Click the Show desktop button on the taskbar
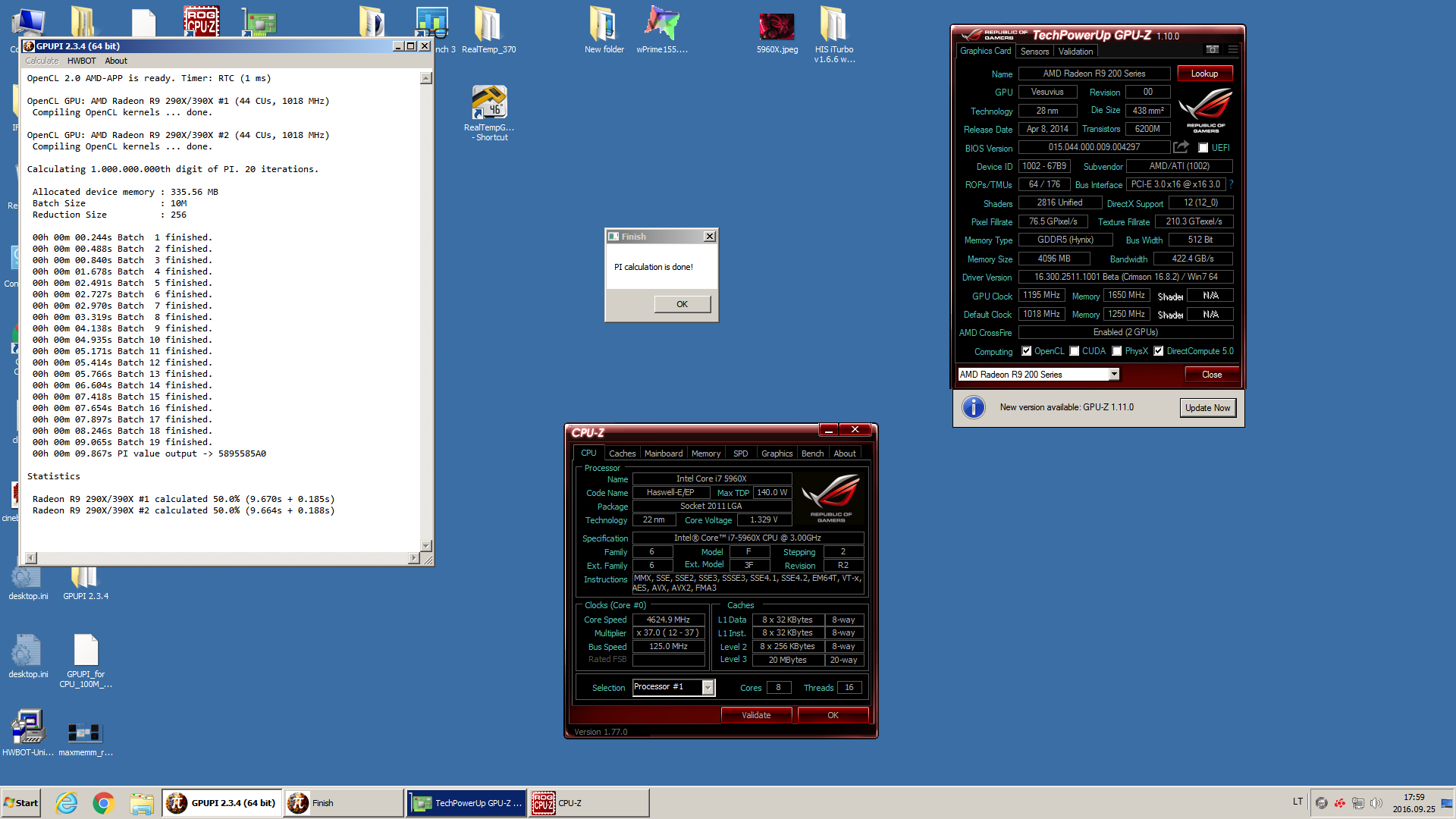Image resolution: width=1456 pixels, height=819 pixels. point(1448,803)
